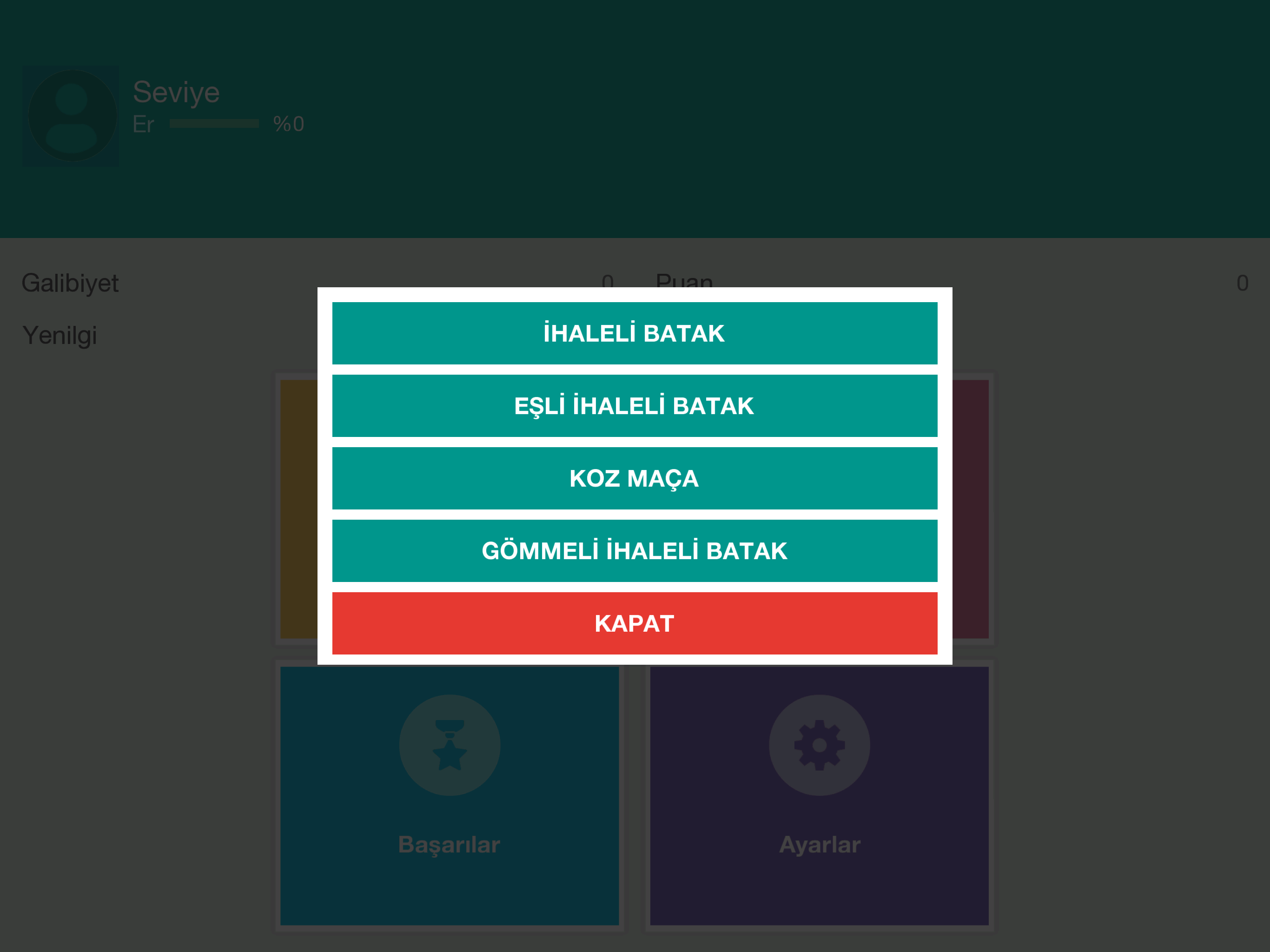Screen dimensions: 1270x952
Task: Click the Puan score label
Action: click(684, 280)
